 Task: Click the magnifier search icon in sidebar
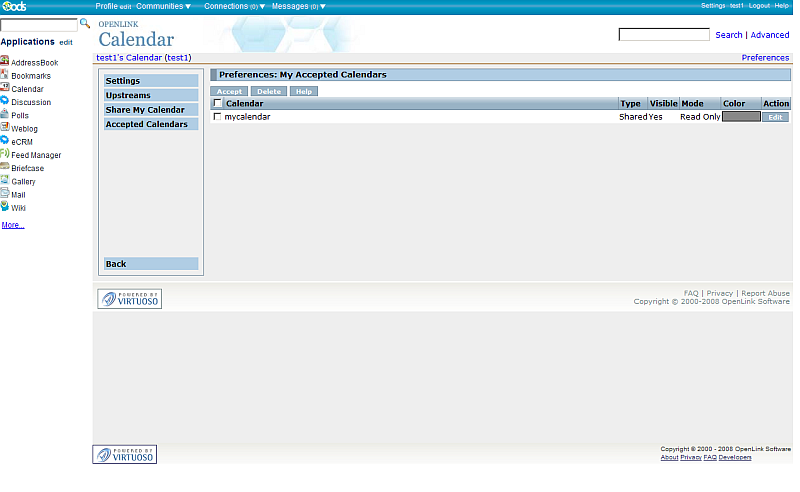pos(85,23)
